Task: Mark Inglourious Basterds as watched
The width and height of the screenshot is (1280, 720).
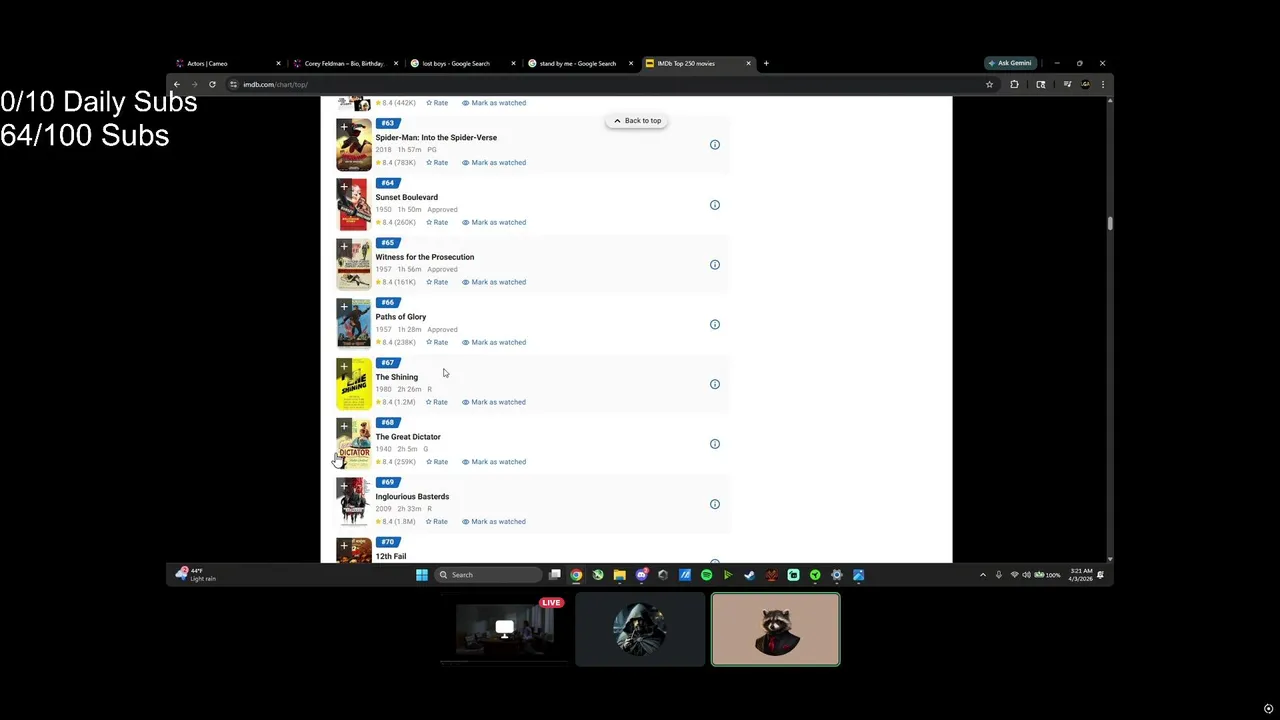Action: click(x=494, y=521)
